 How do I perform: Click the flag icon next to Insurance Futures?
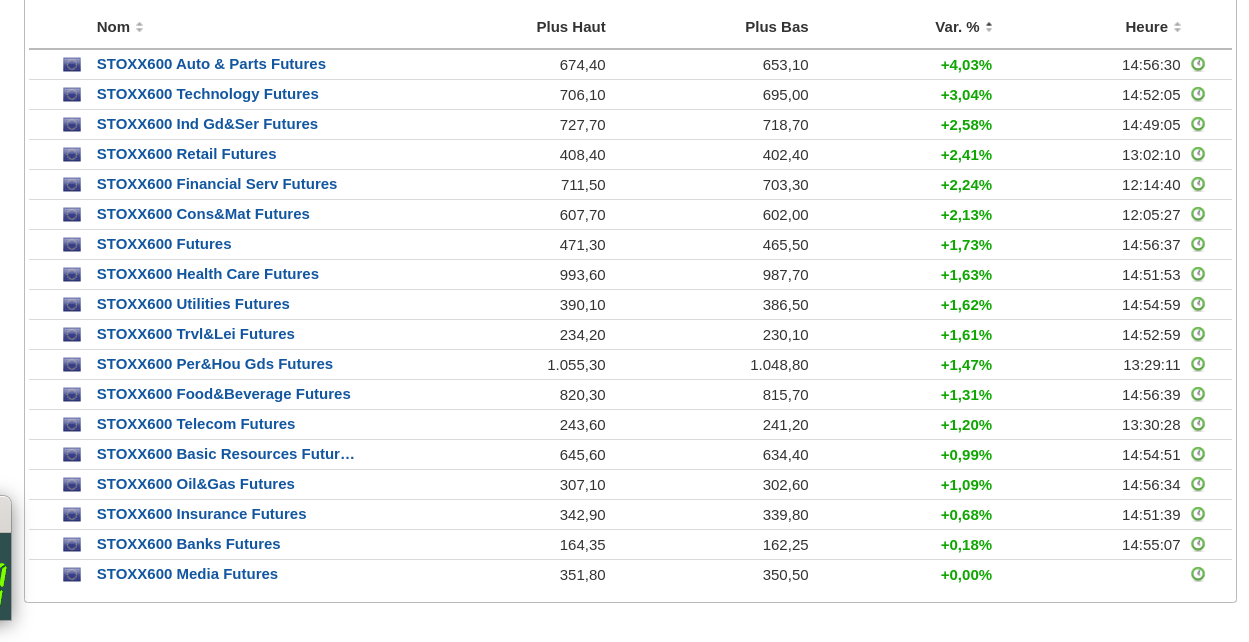pyautogui.click(x=72, y=514)
